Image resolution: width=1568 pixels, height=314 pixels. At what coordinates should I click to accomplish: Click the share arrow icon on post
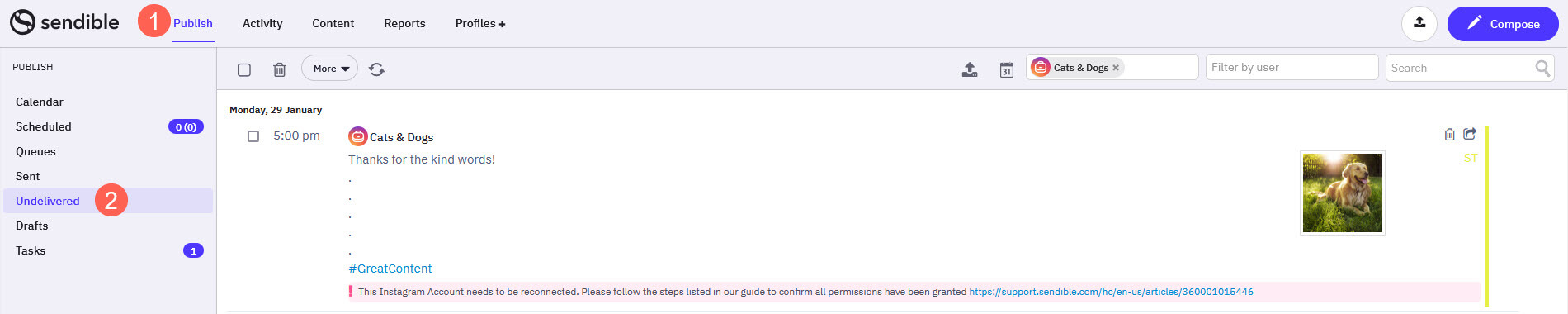pos(1469,134)
